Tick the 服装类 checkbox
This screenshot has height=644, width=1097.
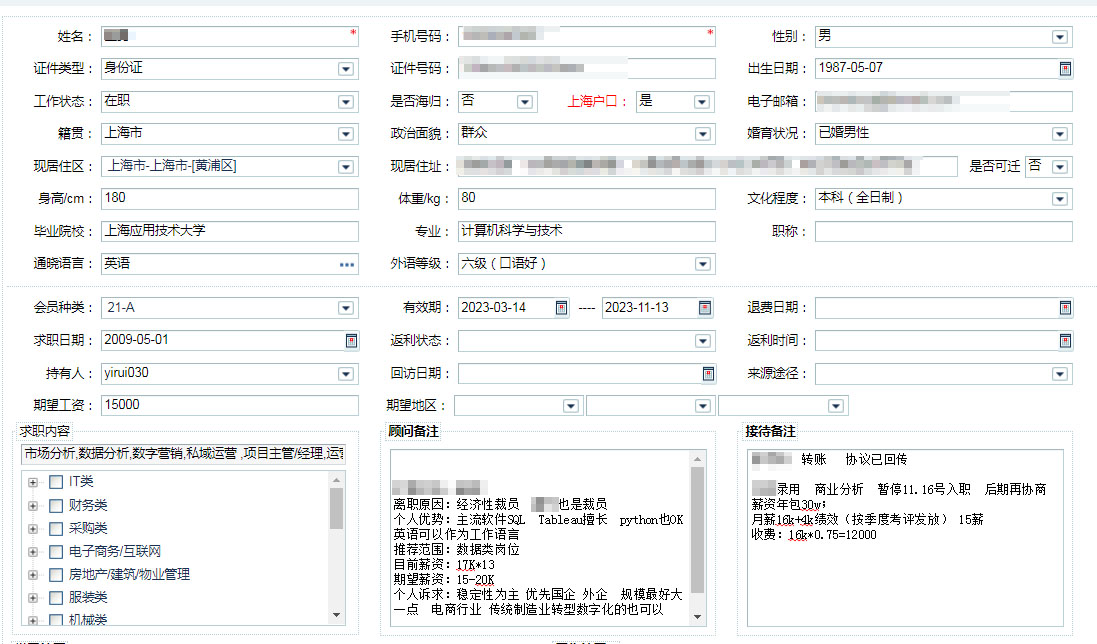pyautogui.click(x=56, y=598)
